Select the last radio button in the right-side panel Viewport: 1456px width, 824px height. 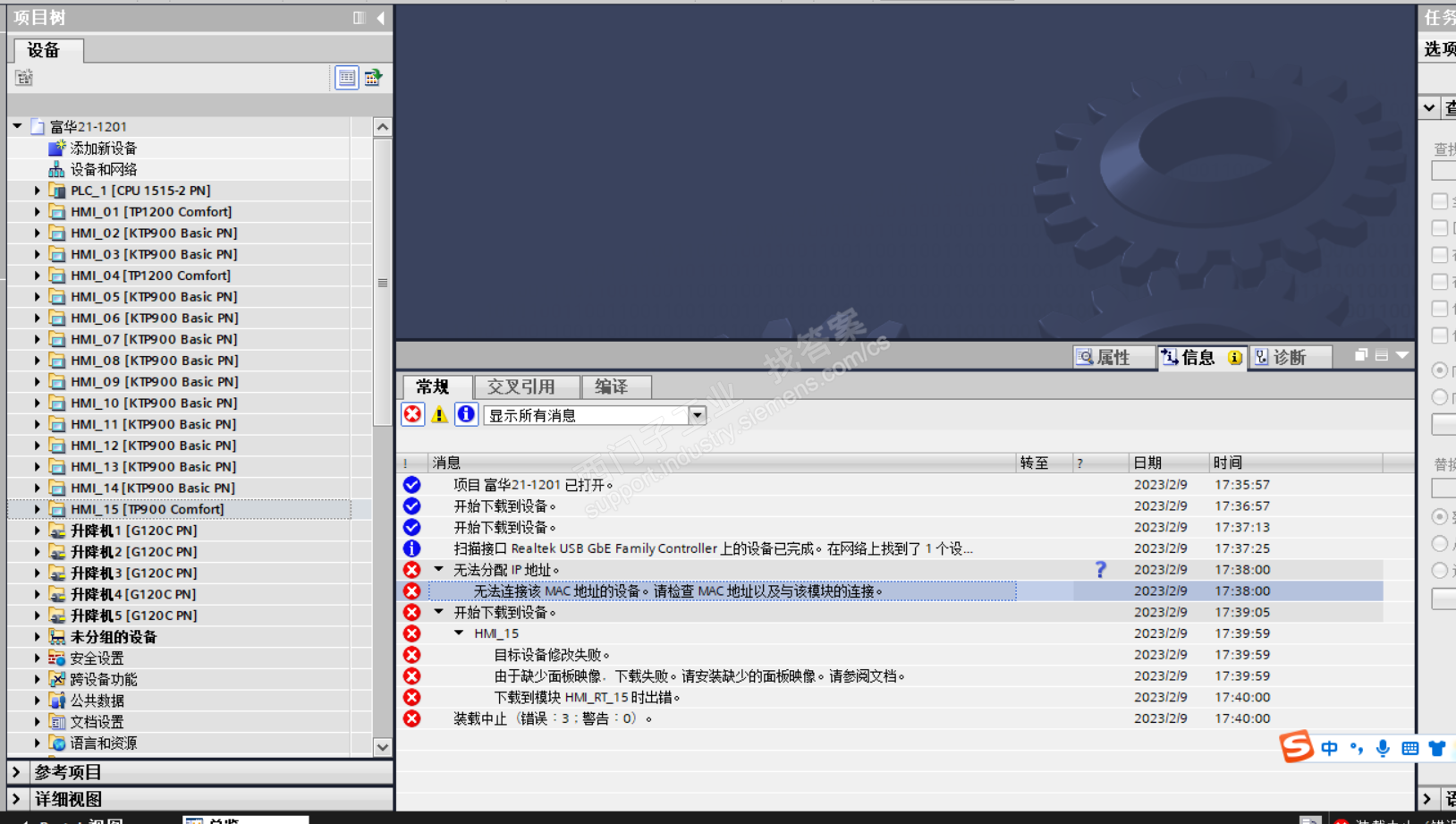[x=1440, y=570]
